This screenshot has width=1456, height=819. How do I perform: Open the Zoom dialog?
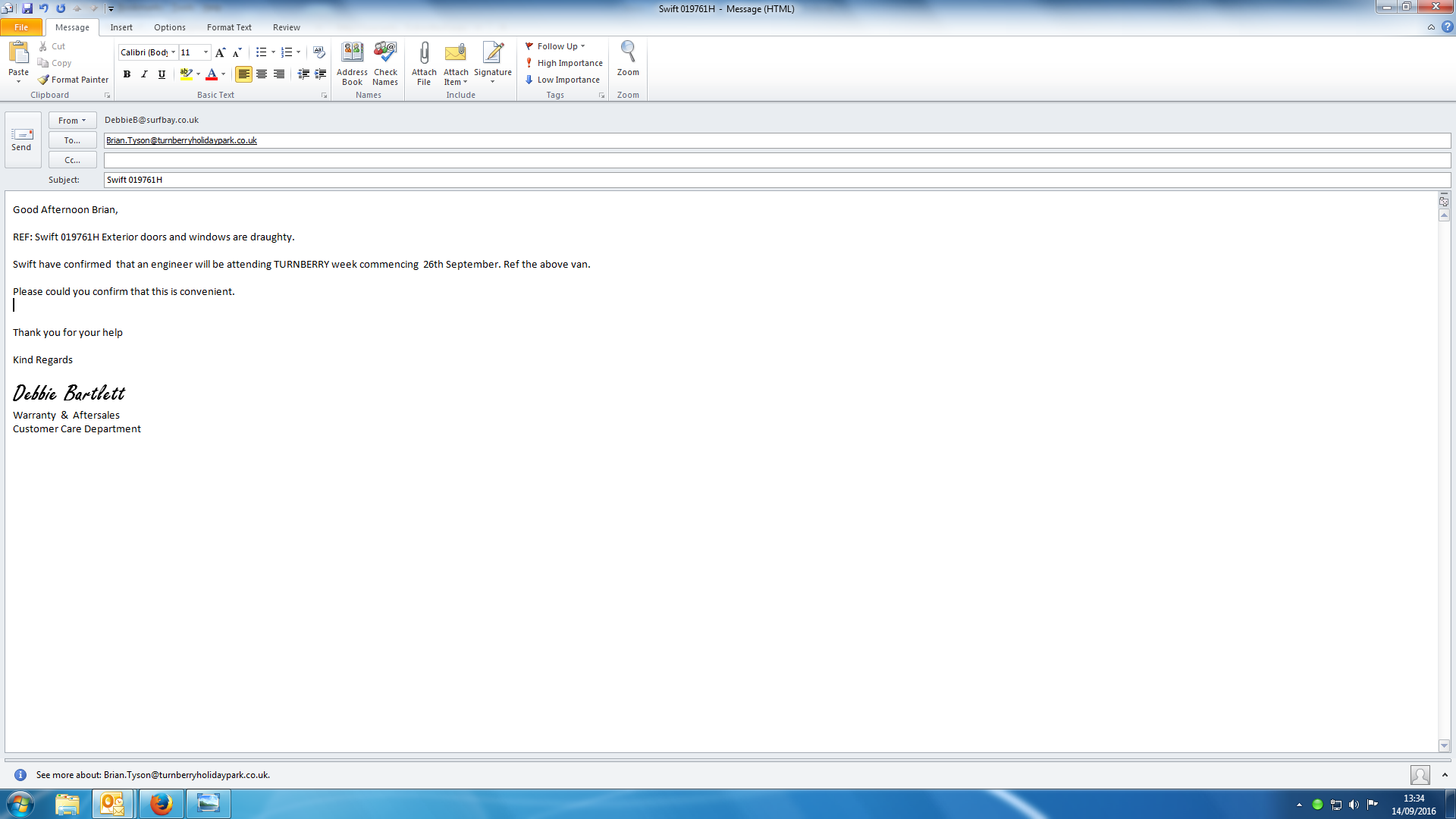coord(628,59)
